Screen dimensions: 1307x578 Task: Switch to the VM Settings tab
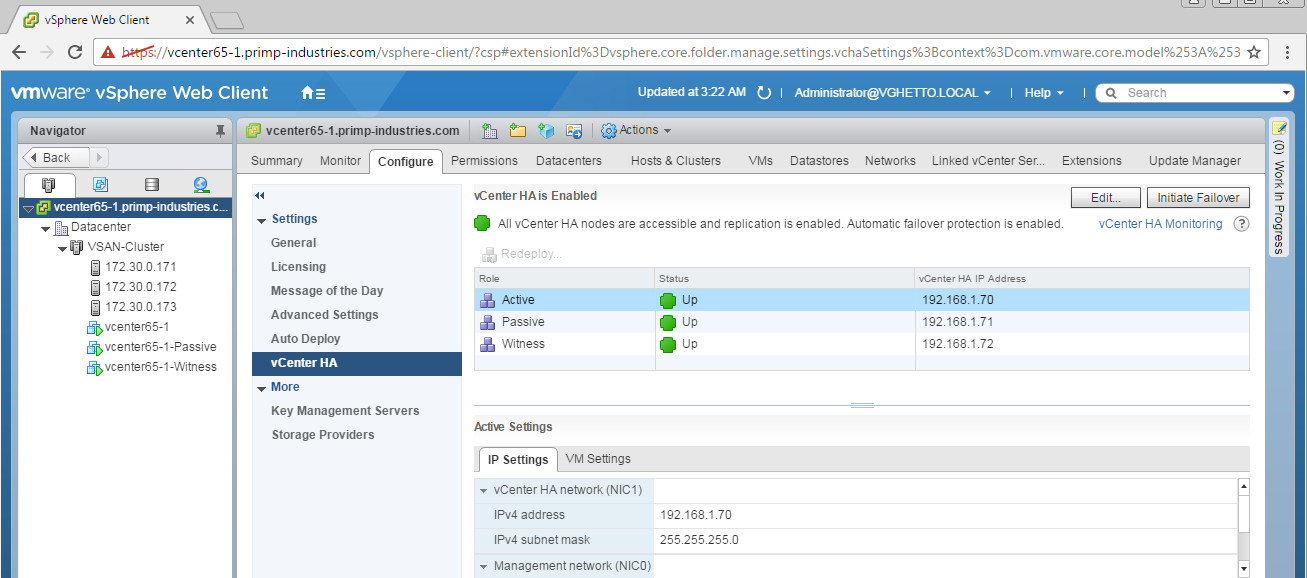point(598,459)
